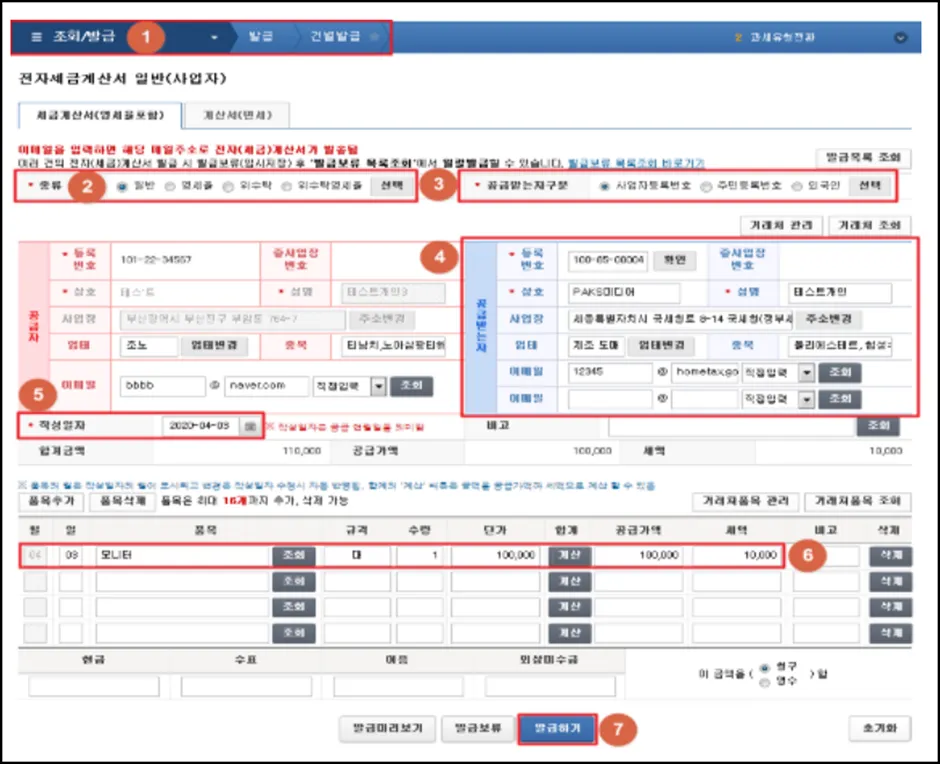The height and width of the screenshot is (764, 940).
Task: Open 직접입력 dropdown in the 12345 email row
Action: 778,373
